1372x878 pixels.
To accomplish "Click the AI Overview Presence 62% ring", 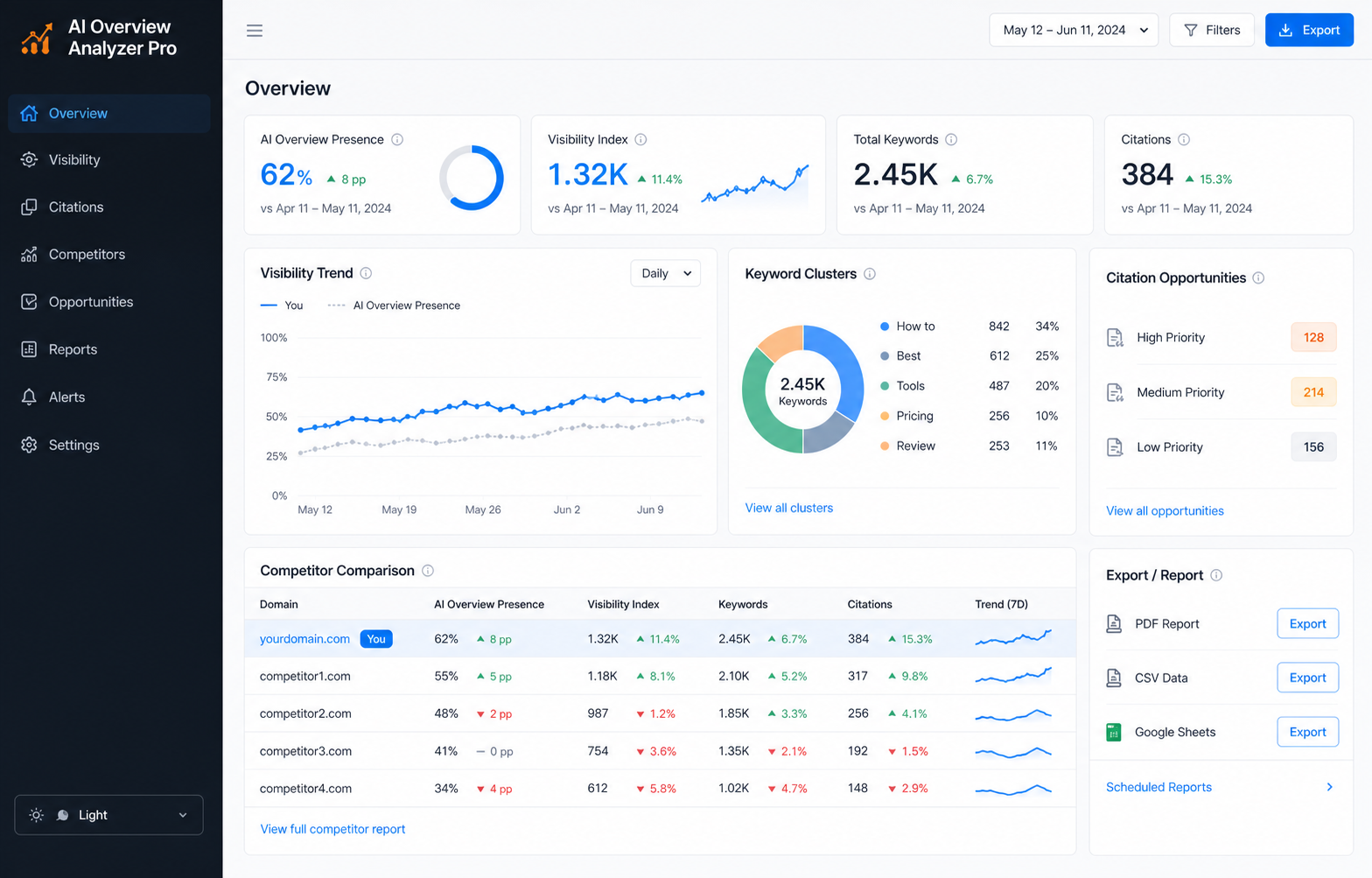I will click(x=472, y=178).
